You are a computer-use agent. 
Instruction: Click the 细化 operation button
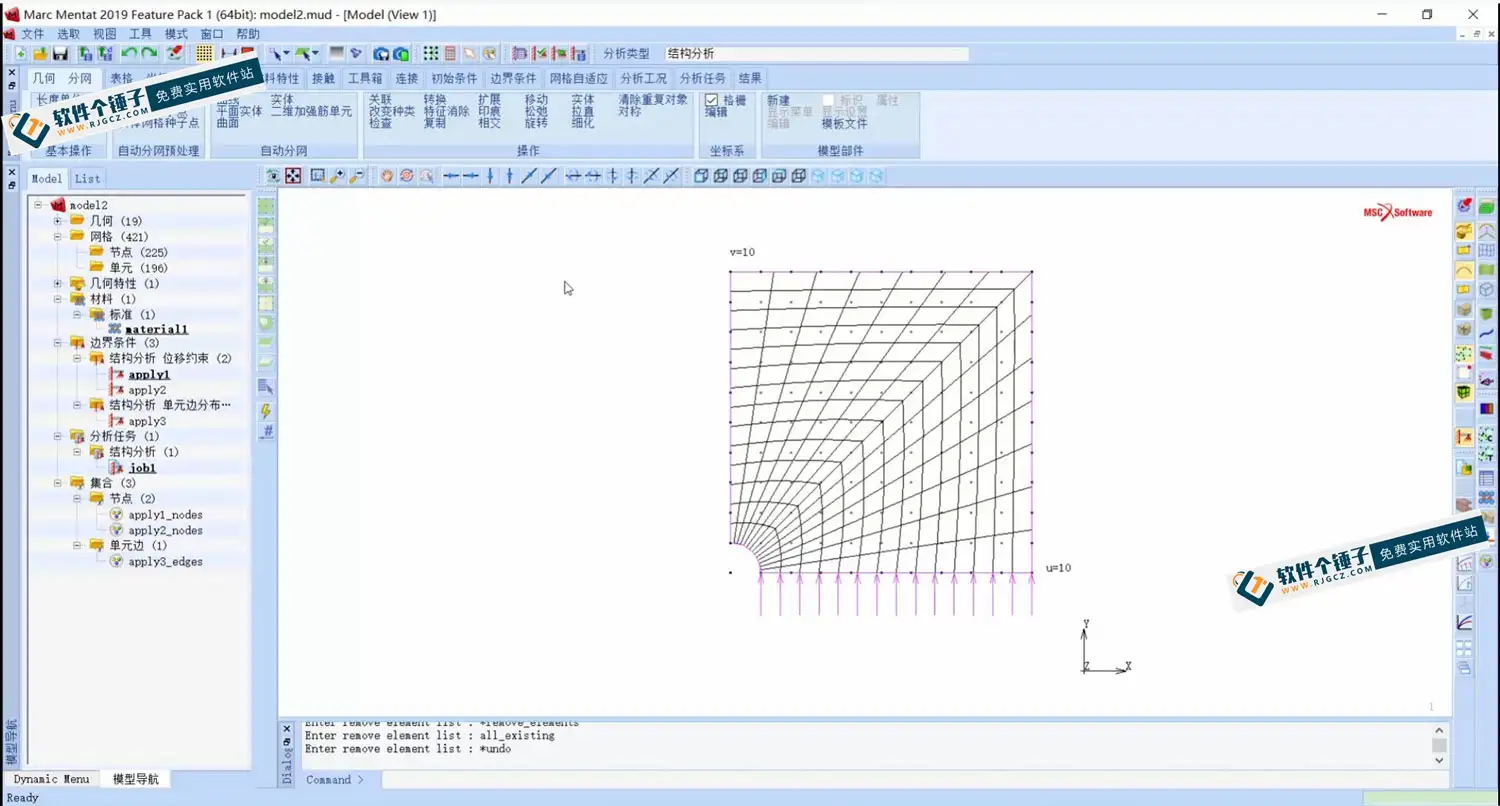583,123
